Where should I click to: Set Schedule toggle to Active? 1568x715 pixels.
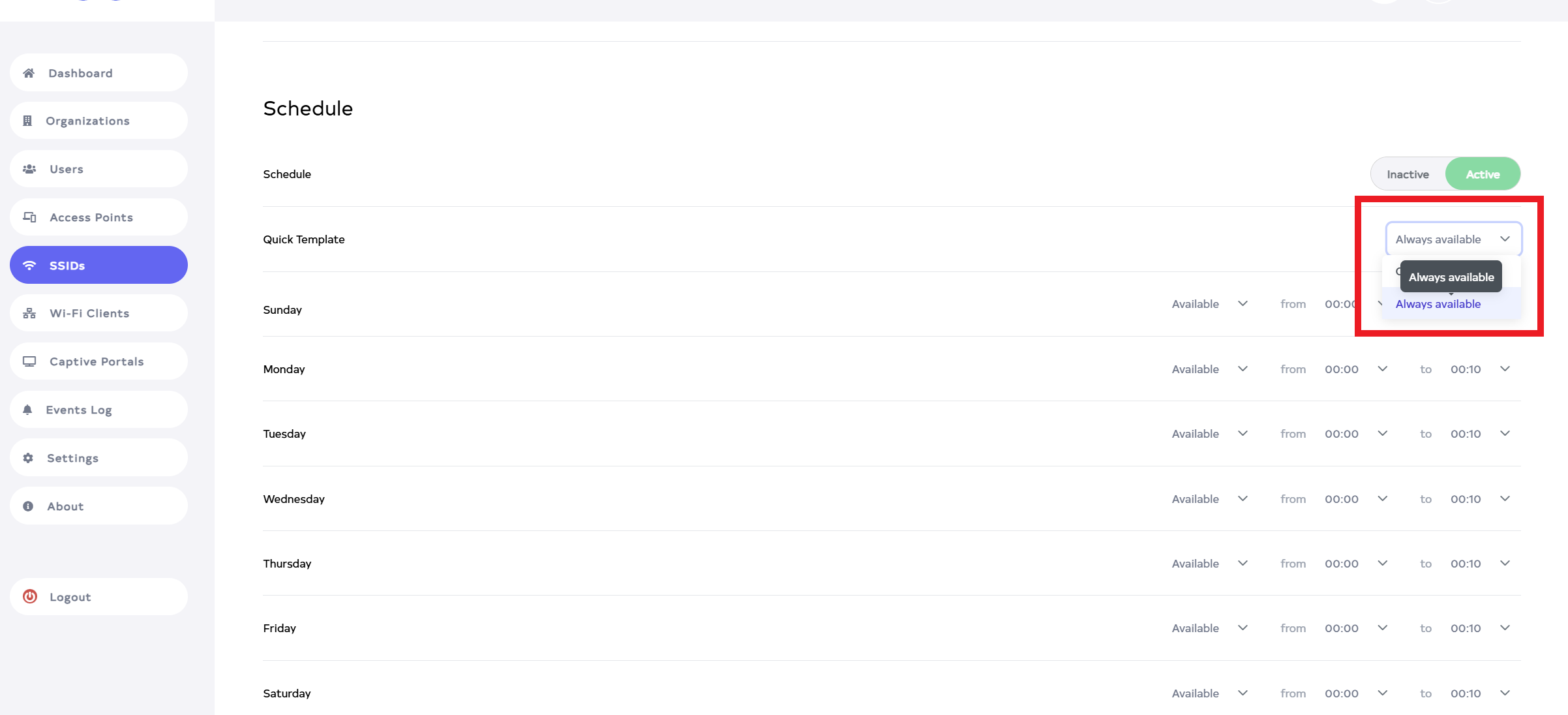tap(1483, 174)
